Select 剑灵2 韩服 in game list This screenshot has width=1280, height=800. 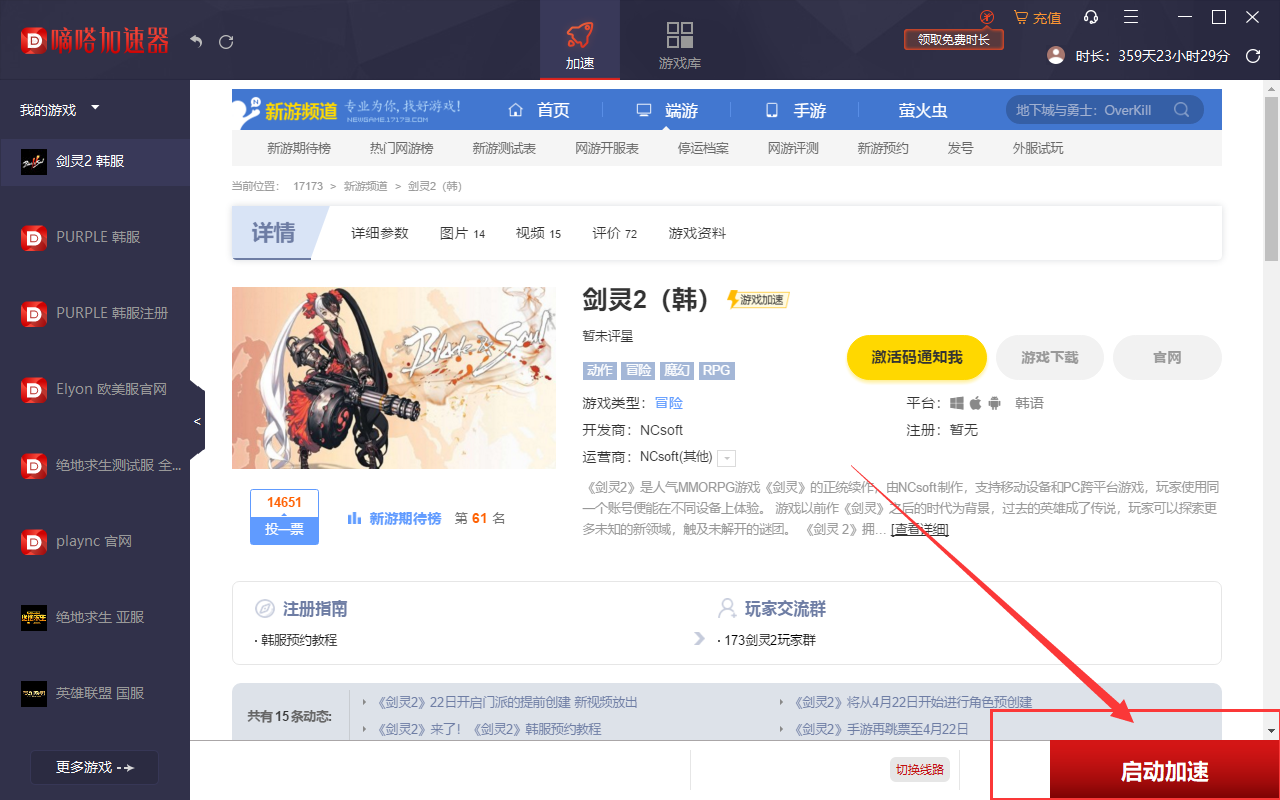(95, 161)
